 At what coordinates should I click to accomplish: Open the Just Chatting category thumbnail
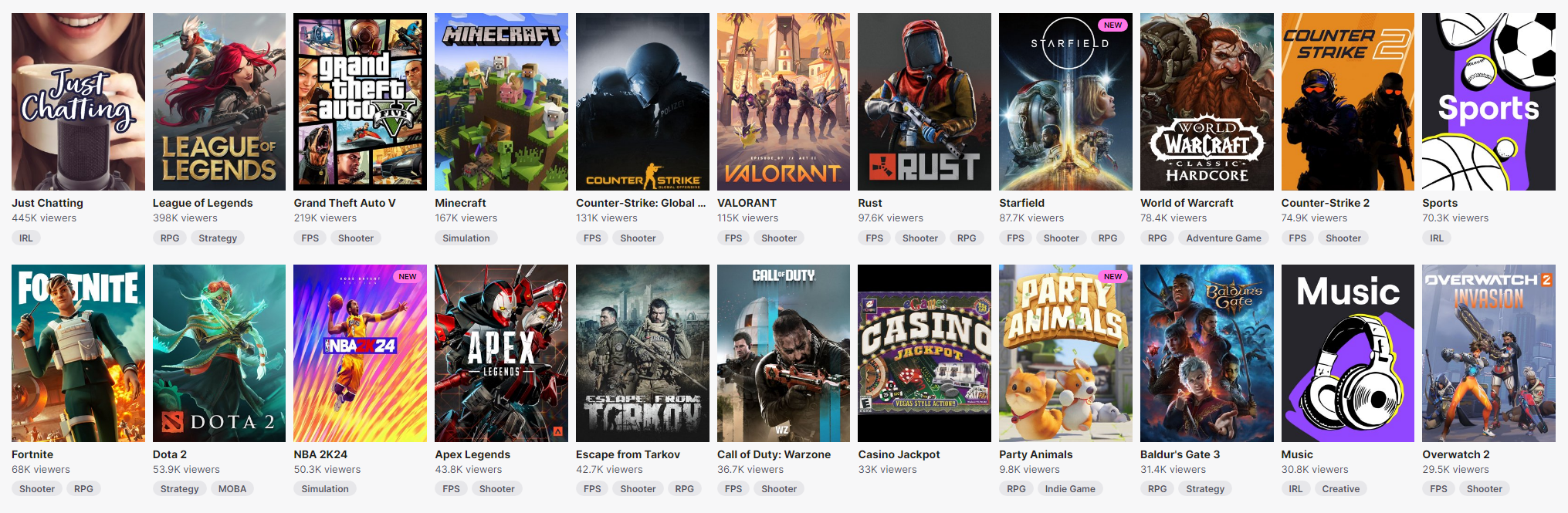coord(78,102)
